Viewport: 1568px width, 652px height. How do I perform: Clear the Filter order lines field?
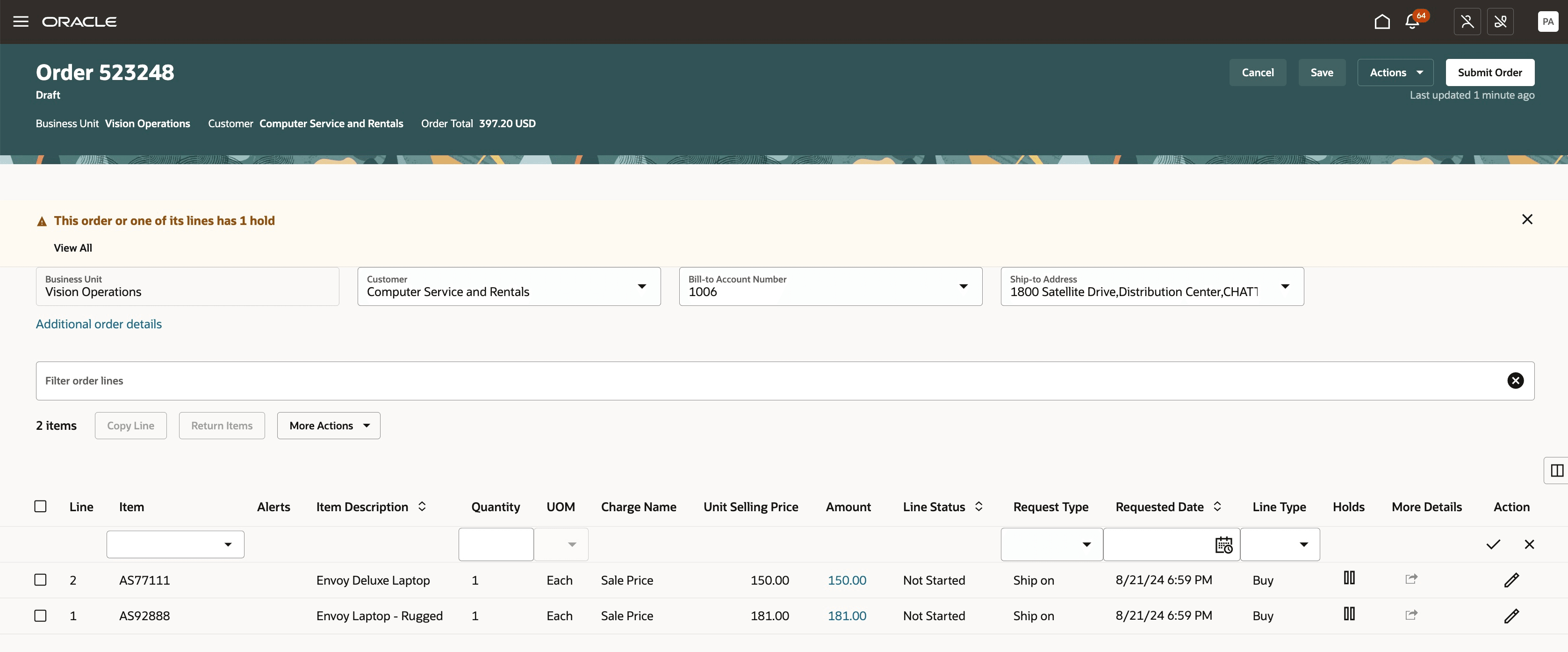(x=1515, y=380)
